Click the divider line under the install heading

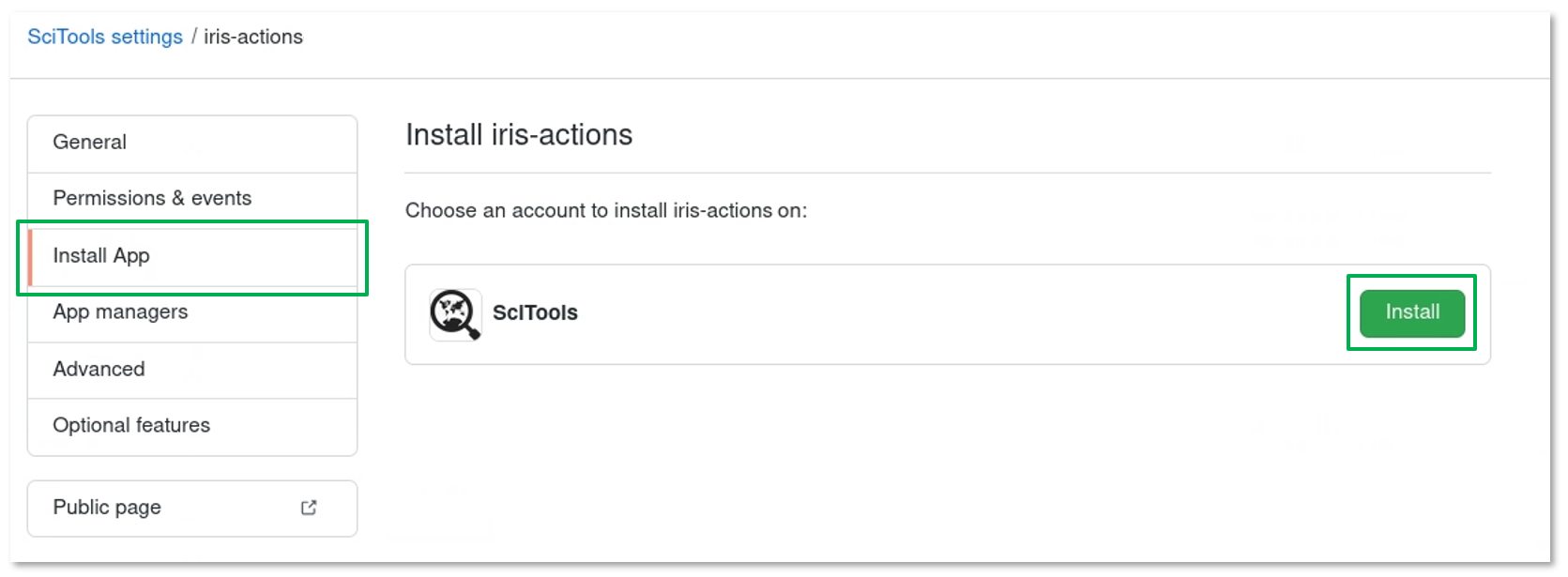(948, 173)
